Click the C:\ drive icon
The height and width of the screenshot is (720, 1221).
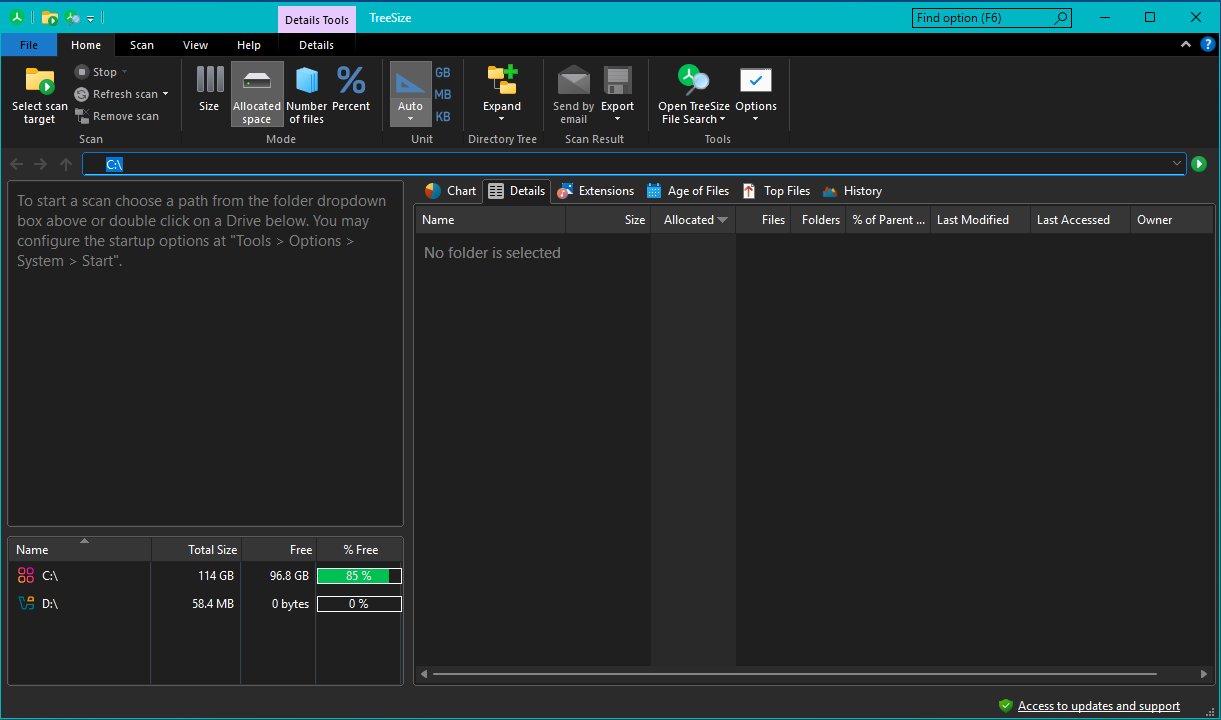[x=26, y=576]
